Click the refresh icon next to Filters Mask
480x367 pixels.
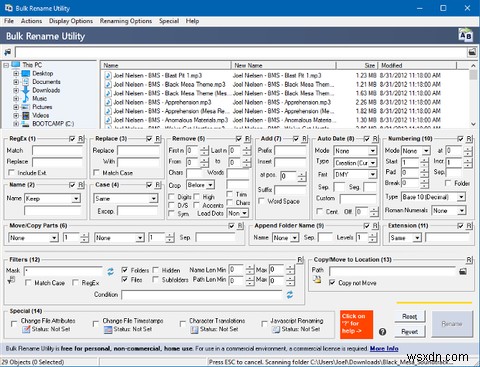[111, 271]
